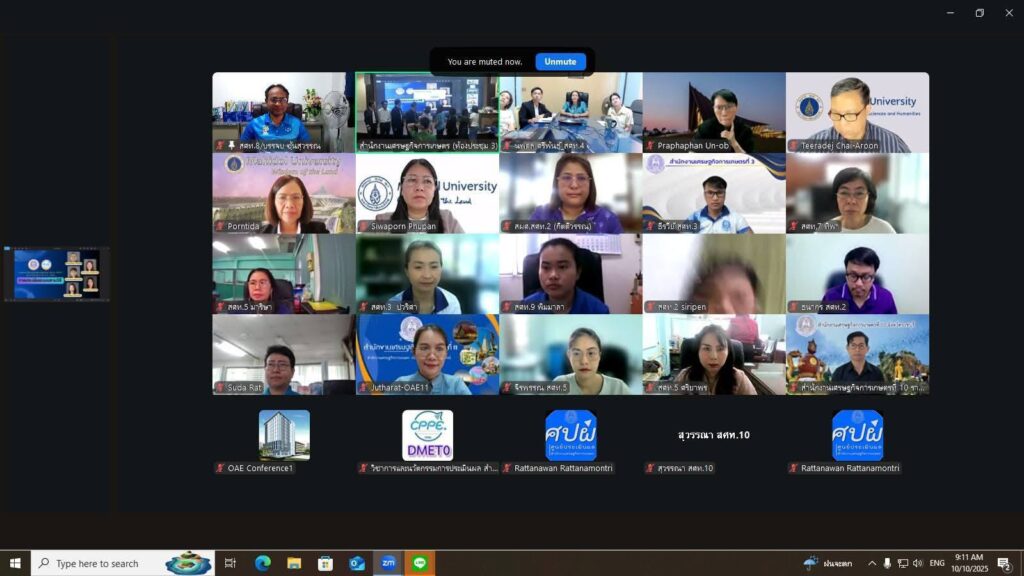1024x576 pixels.
Task: Click the system tray microphone icon
Action: click(x=887, y=563)
